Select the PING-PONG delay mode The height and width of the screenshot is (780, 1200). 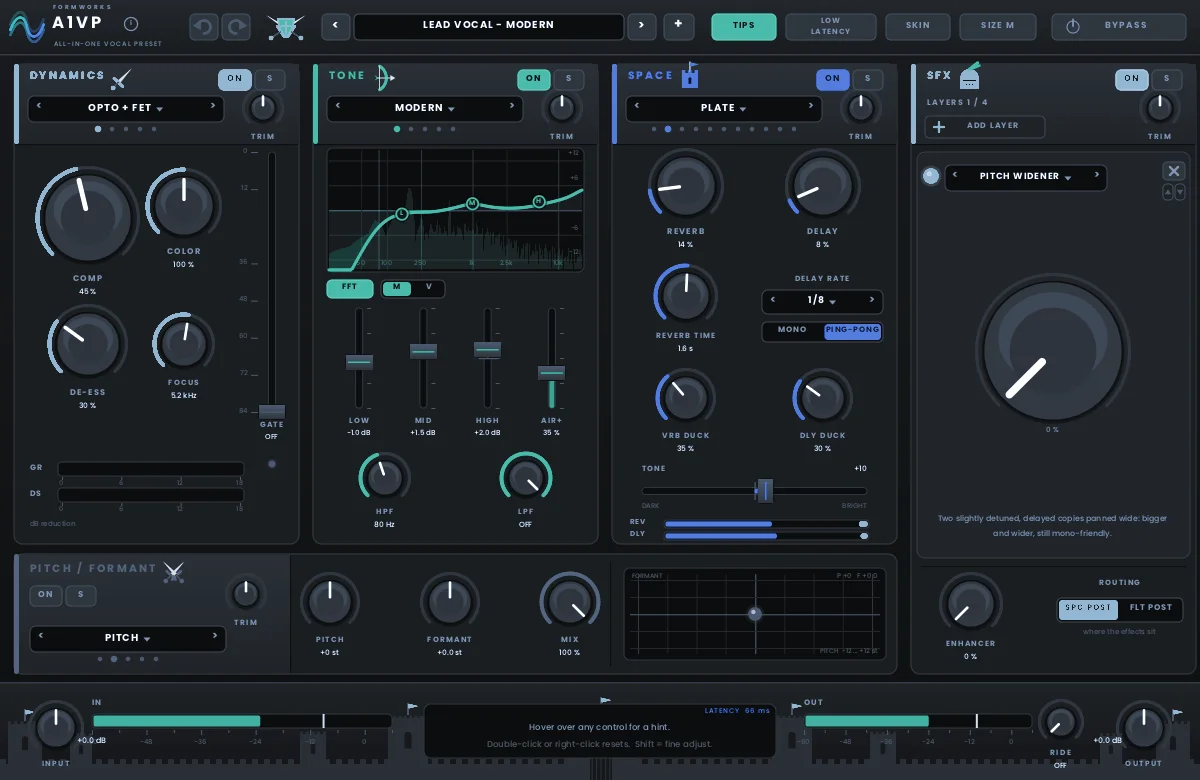point(852,331)
